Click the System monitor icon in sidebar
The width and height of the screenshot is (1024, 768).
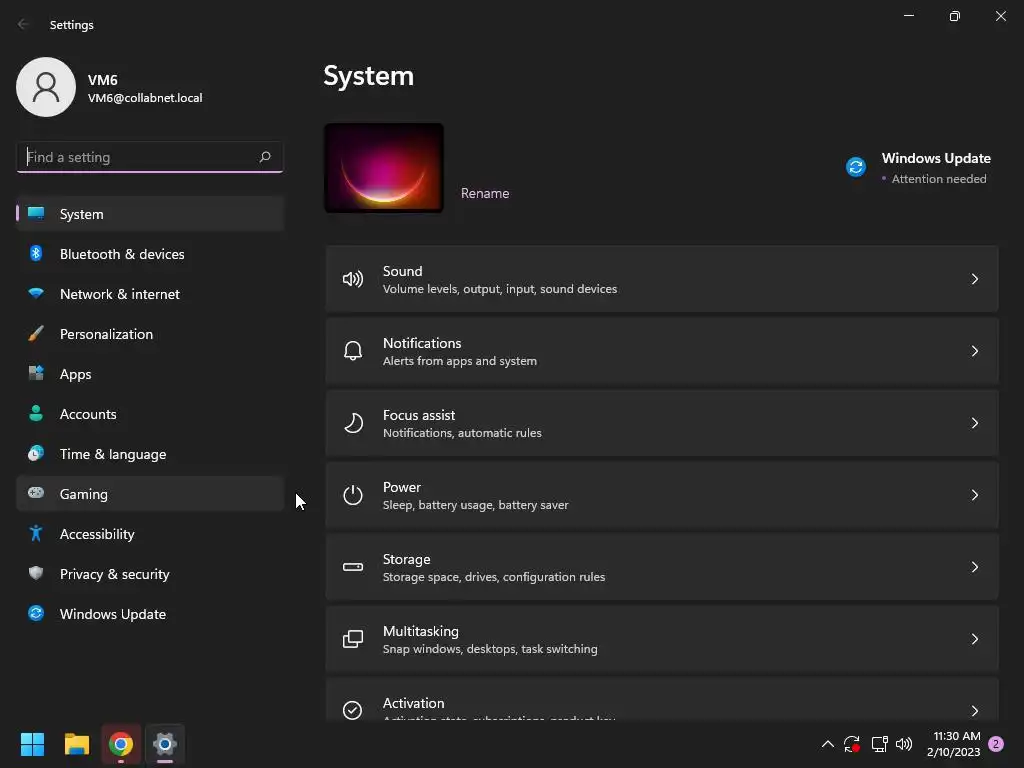tap(36, 214)
